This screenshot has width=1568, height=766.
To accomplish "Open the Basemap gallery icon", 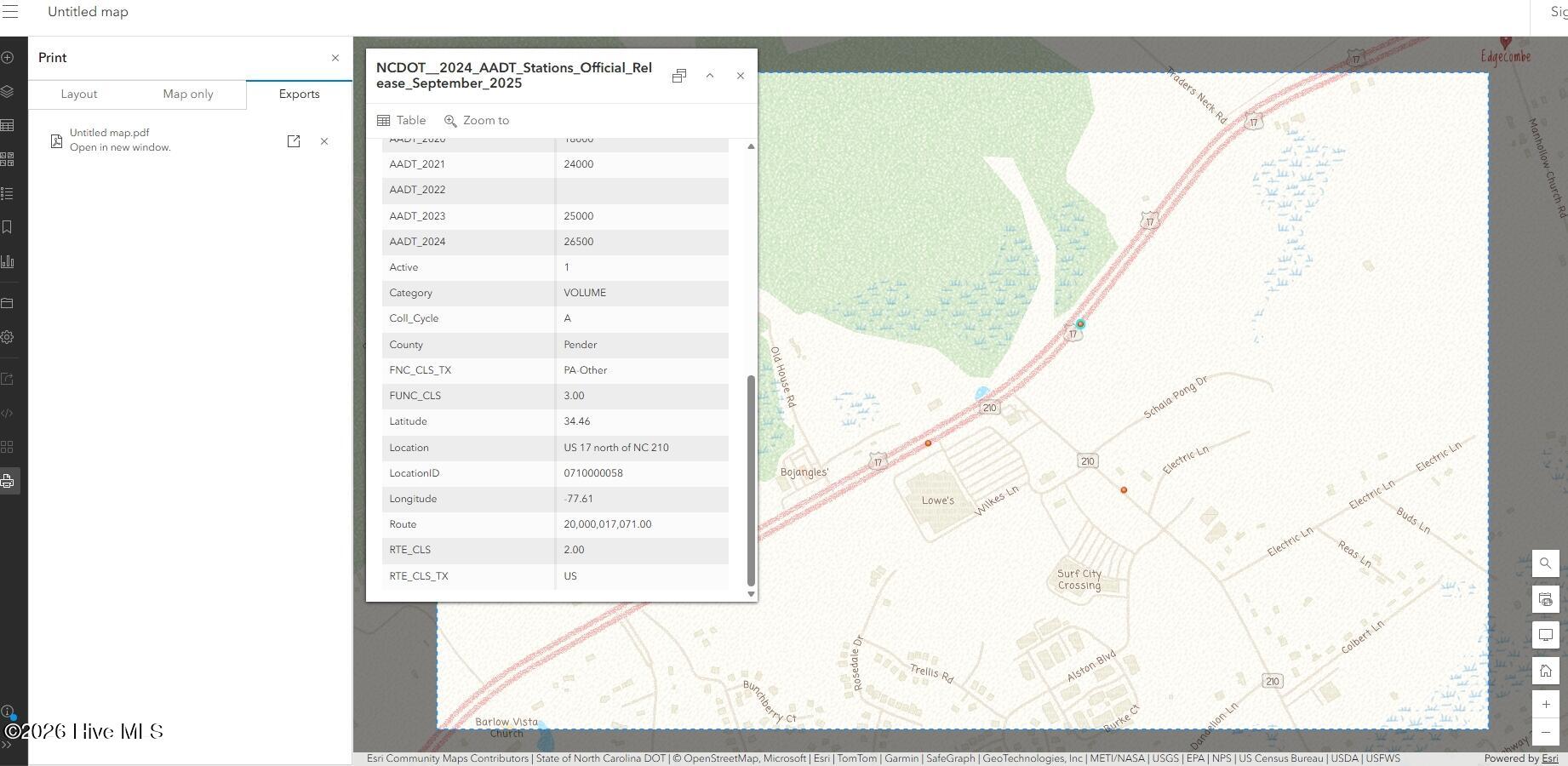I will point(8,159).
